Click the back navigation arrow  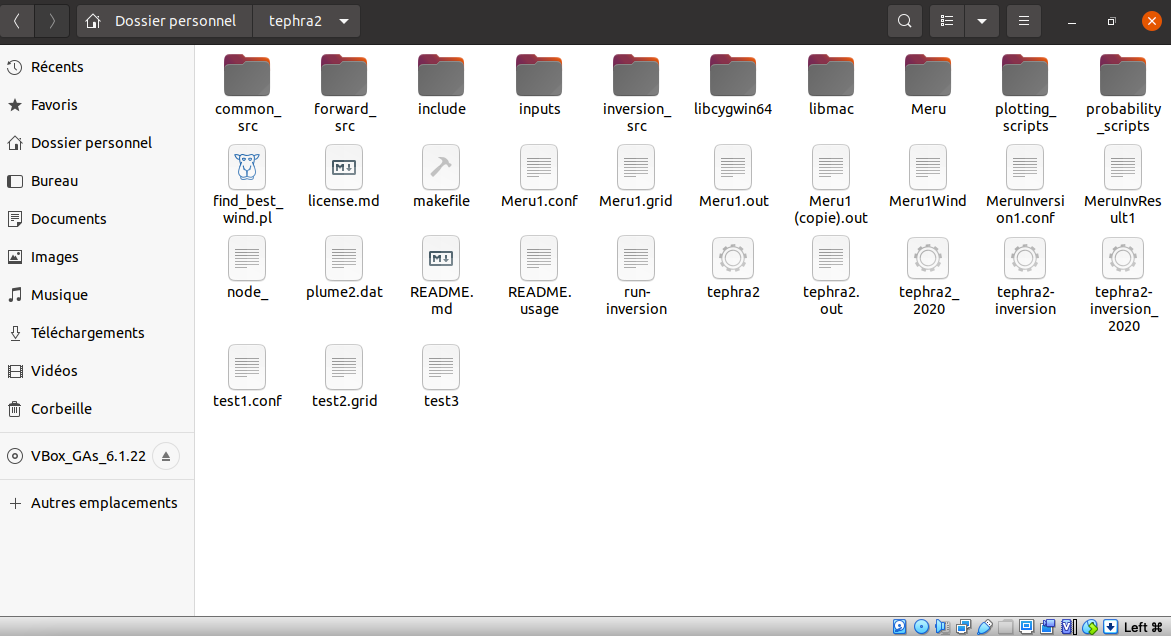pyautogui.click(x=17, y=21)
